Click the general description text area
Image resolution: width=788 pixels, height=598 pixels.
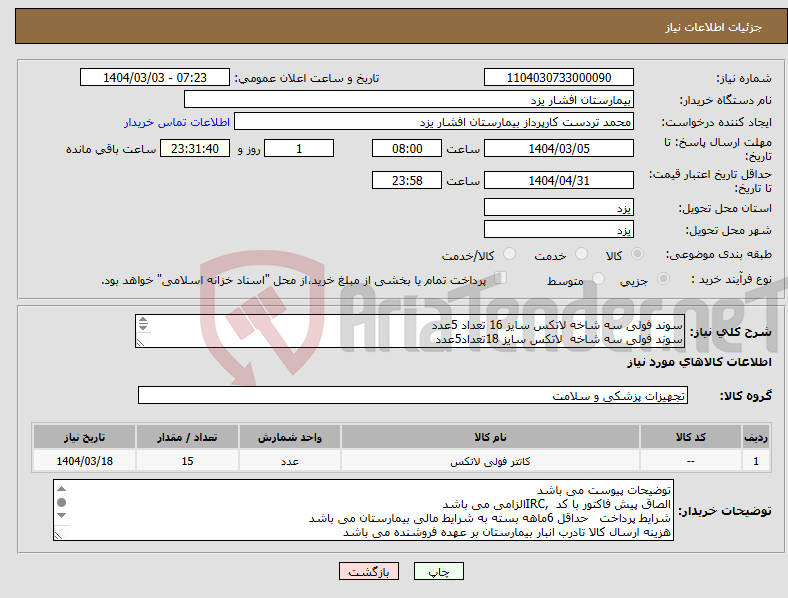tap(410, 331)
